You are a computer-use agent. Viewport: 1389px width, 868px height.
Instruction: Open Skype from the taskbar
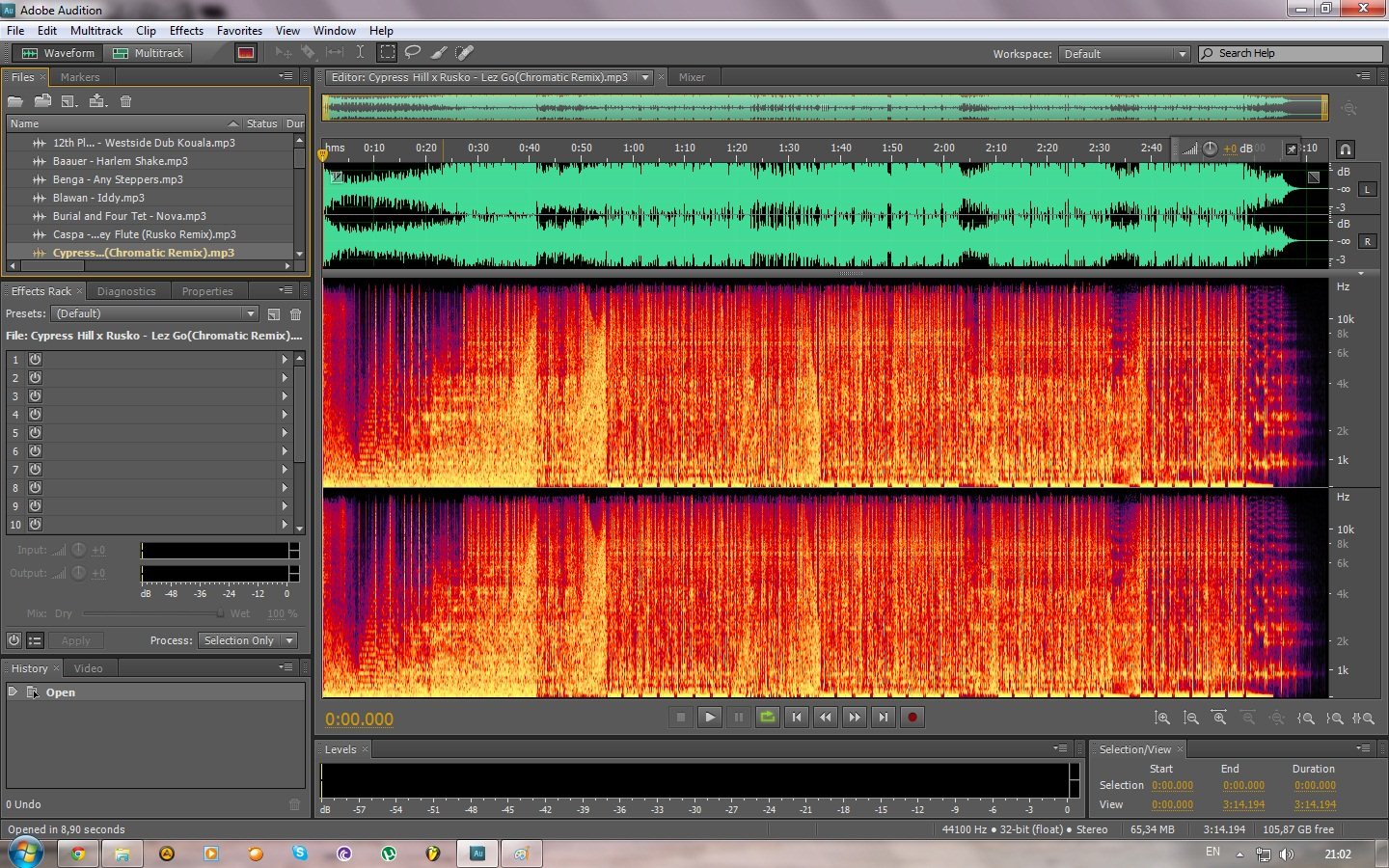(x=300, y=854)
